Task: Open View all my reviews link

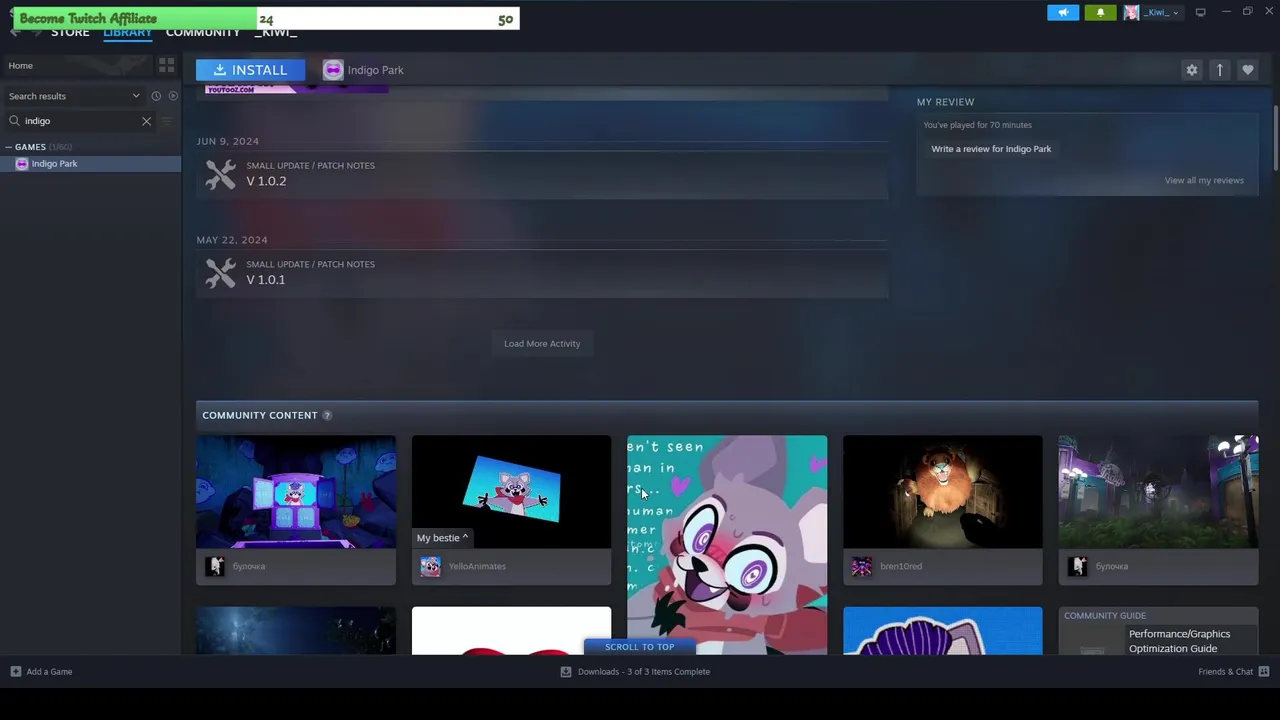Action: (1204, 180)
